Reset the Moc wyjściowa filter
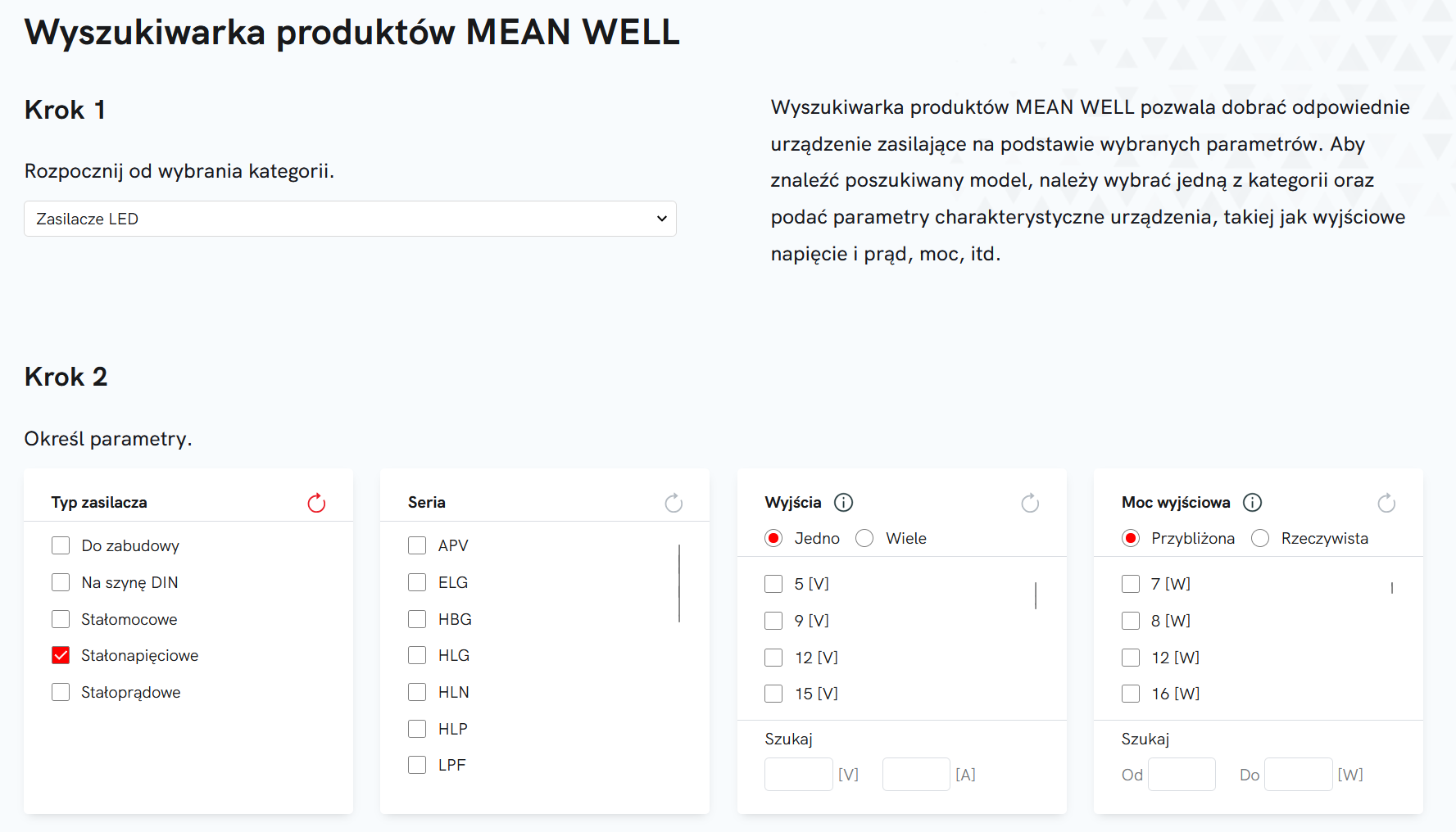Image resolution: width=1456 pixels, height=832 pixels. pos(1386,503)
